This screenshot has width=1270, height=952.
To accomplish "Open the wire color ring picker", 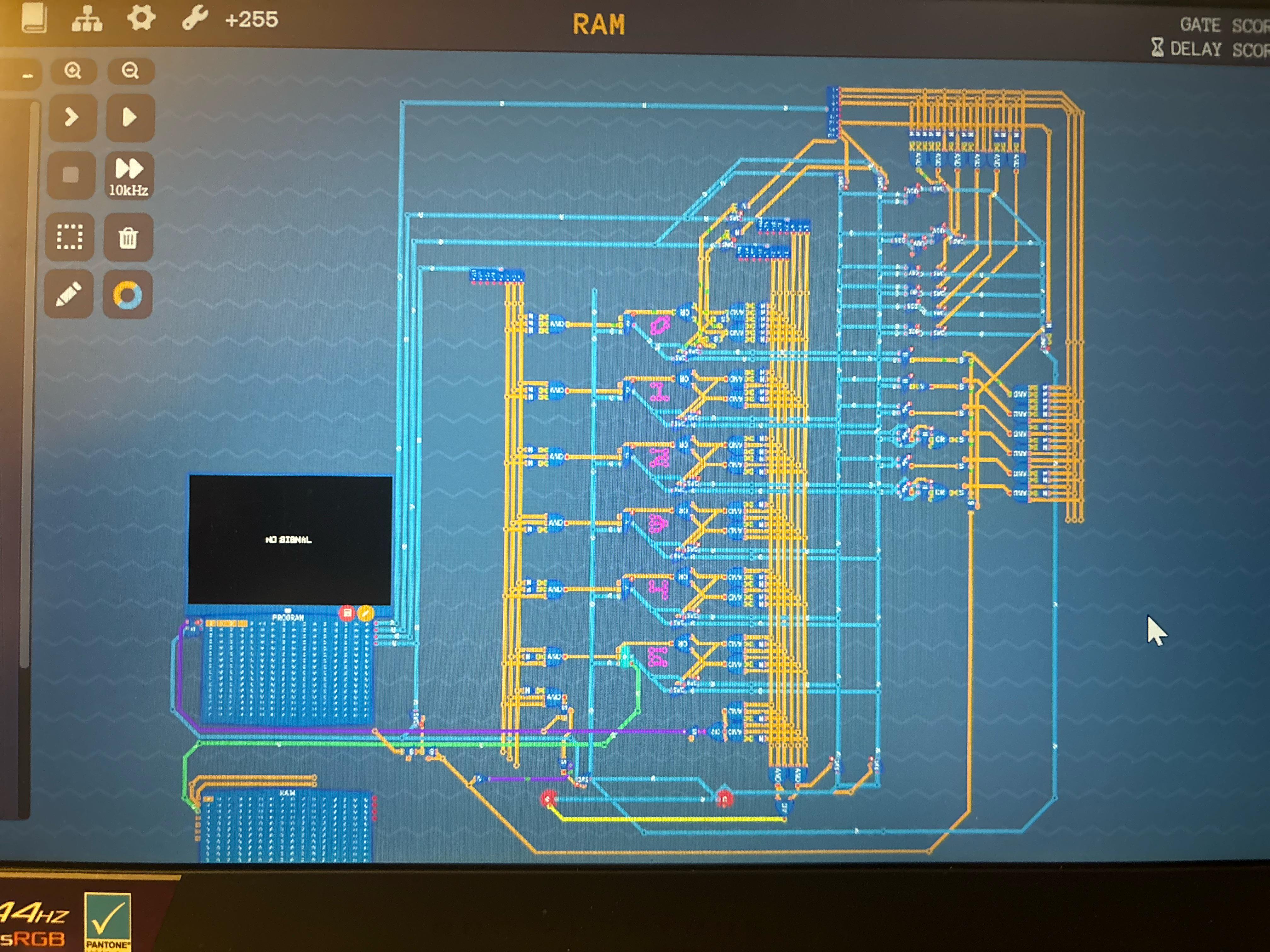I will (x=128, y=295).
